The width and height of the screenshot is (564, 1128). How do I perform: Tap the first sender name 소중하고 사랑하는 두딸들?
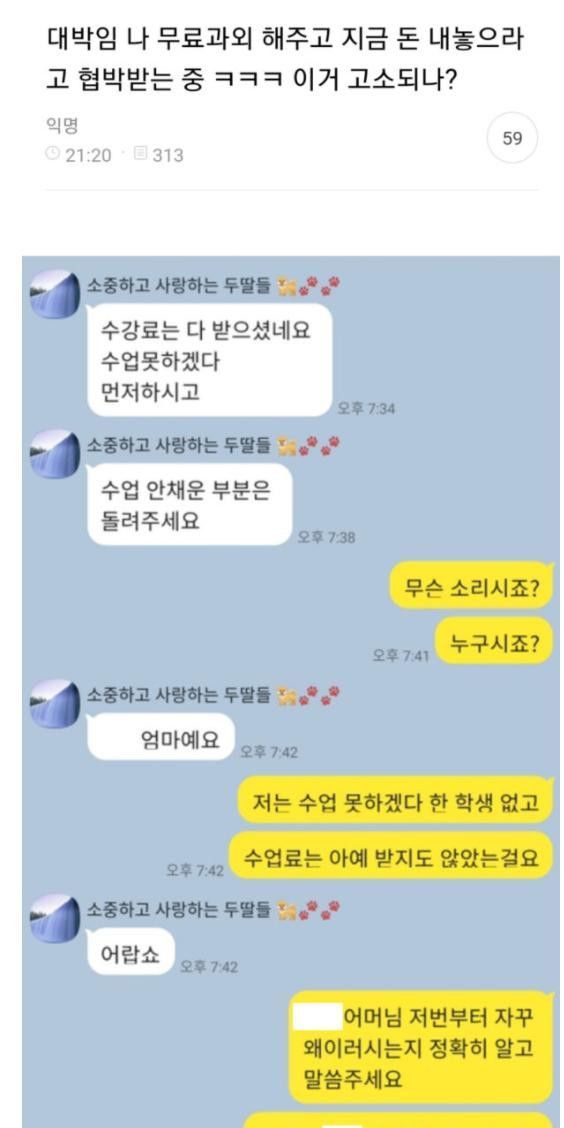[179, 286]
